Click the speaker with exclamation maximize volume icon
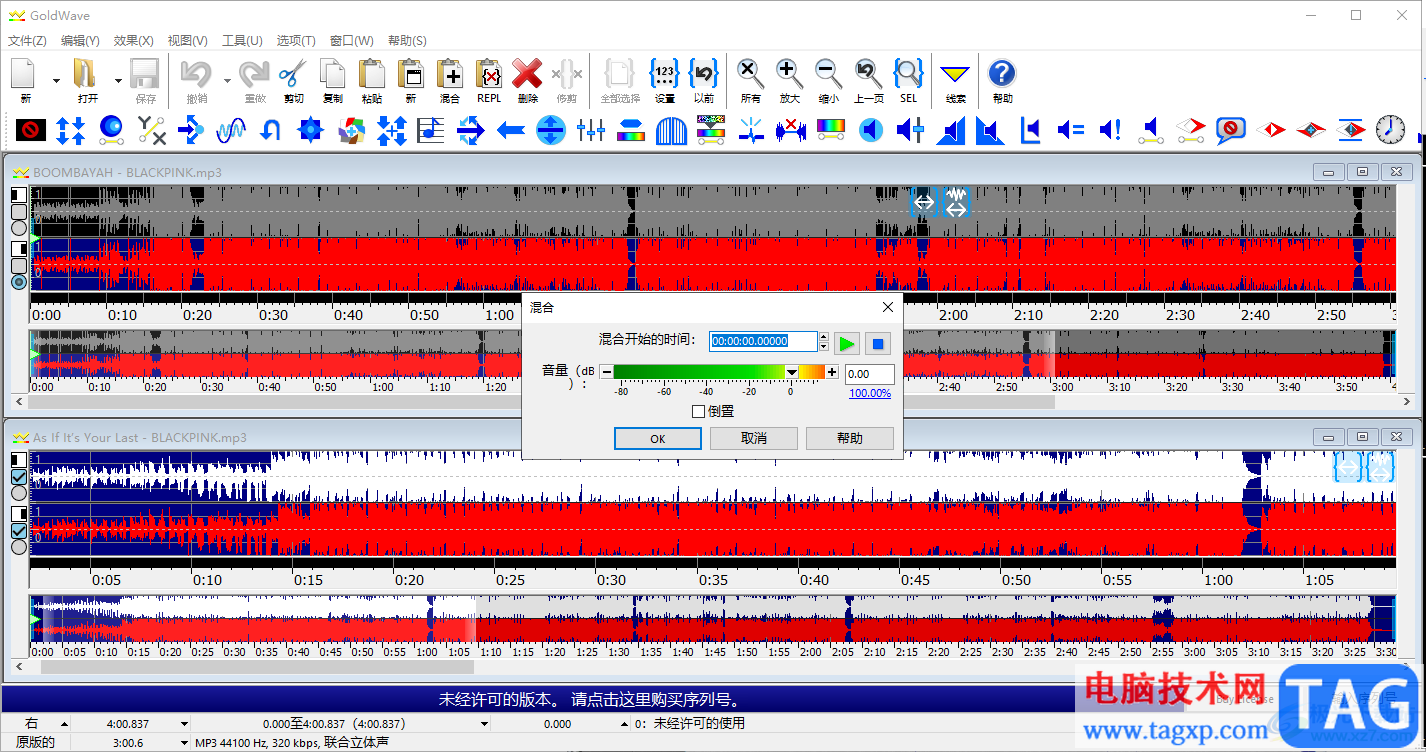Image resolution: width=1426 pixels, height=752 pixels. pos(1110,130)
